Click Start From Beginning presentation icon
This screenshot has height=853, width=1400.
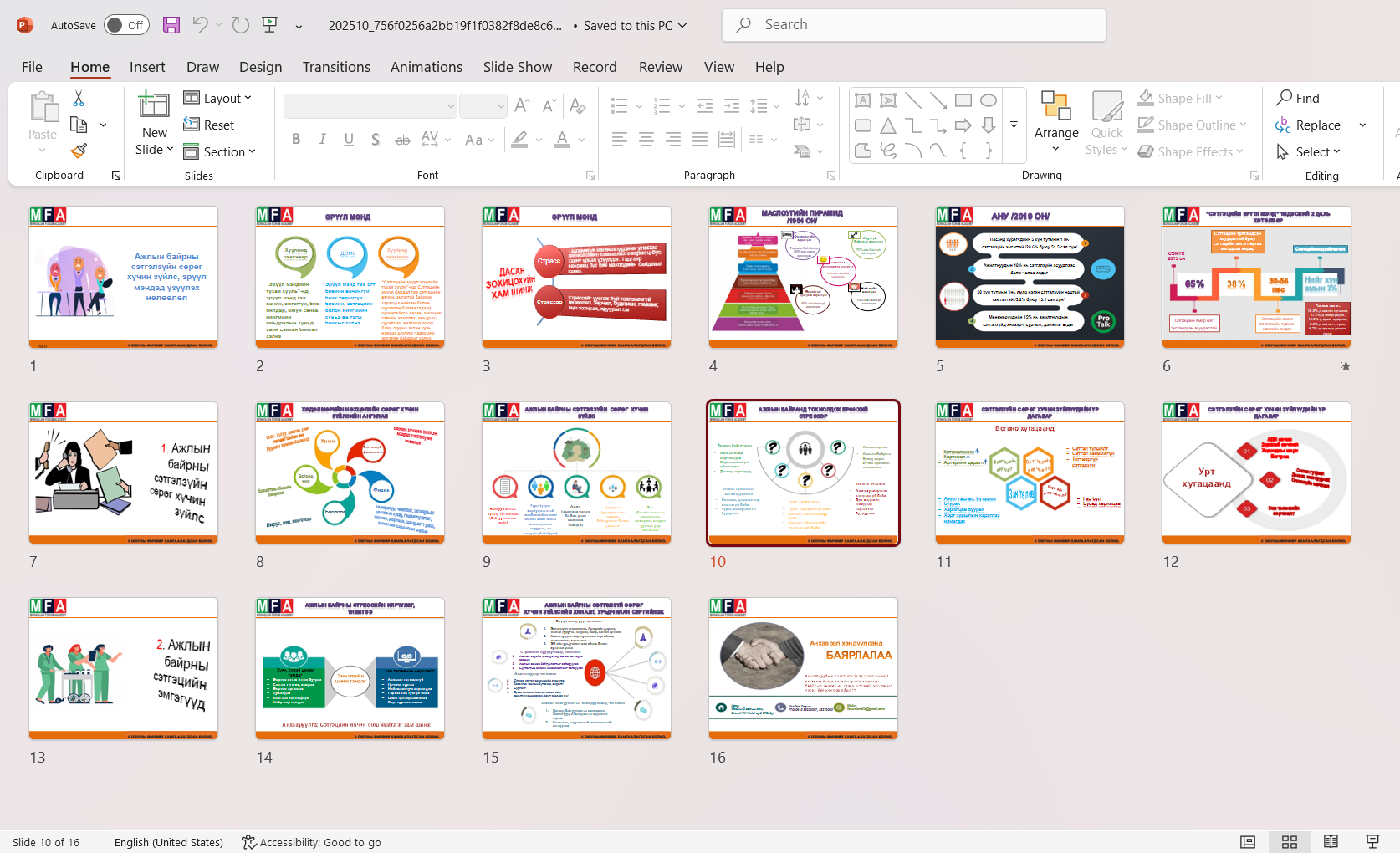click(269, 25)
